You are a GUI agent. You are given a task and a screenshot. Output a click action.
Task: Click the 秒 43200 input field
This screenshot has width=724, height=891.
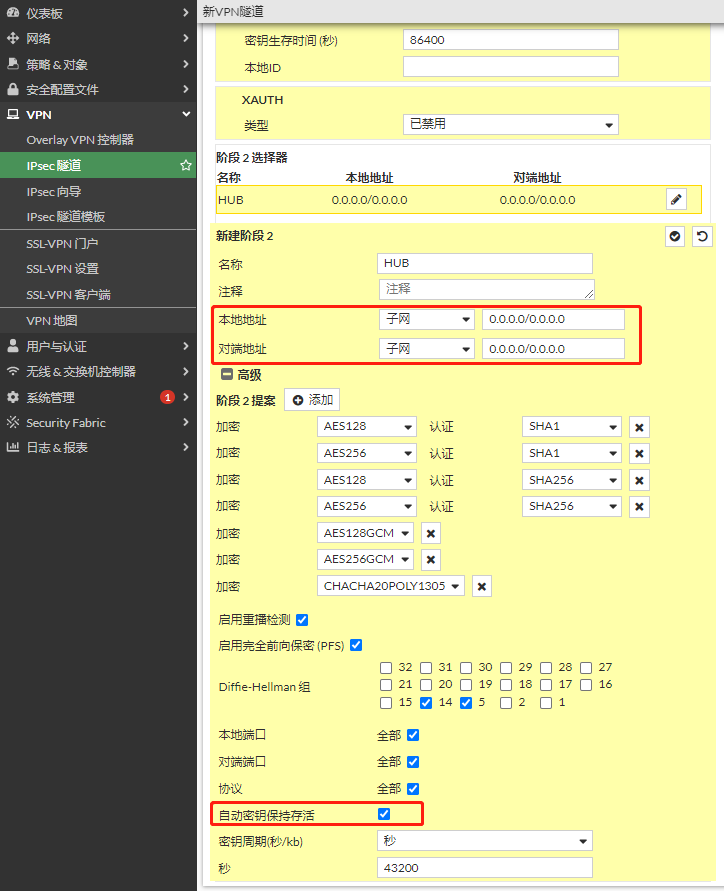tap(485, 868)
